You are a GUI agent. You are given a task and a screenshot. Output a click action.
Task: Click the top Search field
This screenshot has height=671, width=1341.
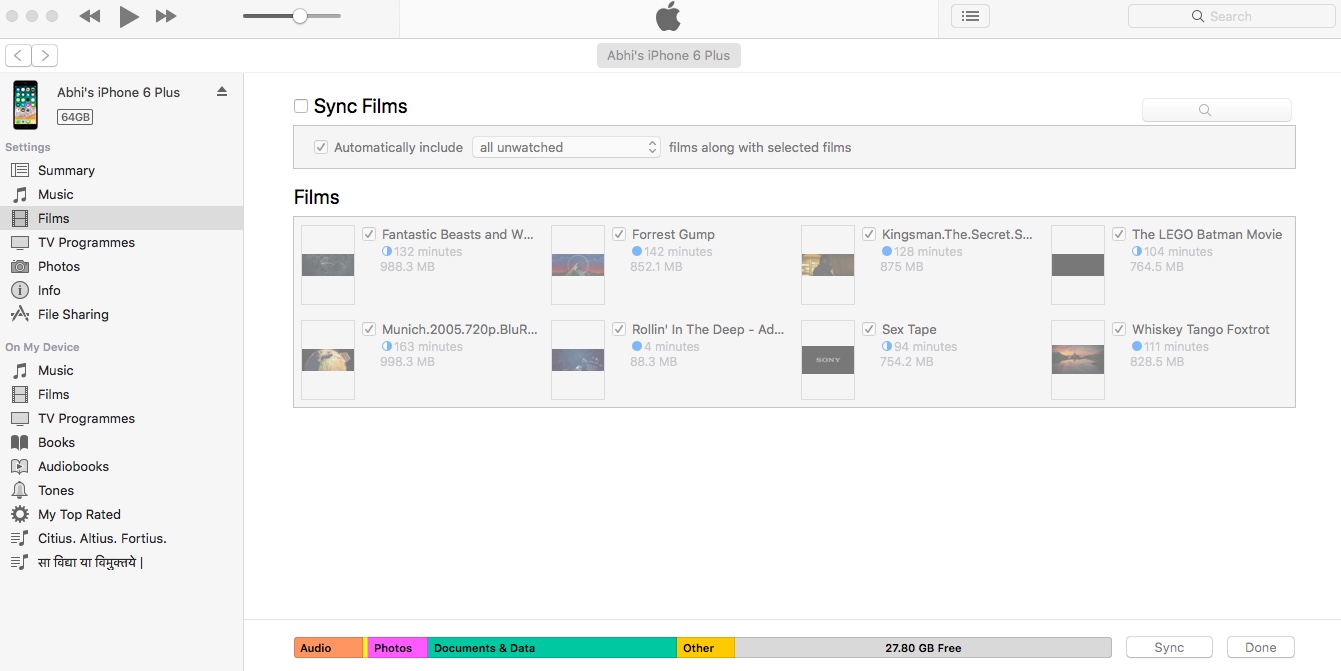(x=1231, y=16)
